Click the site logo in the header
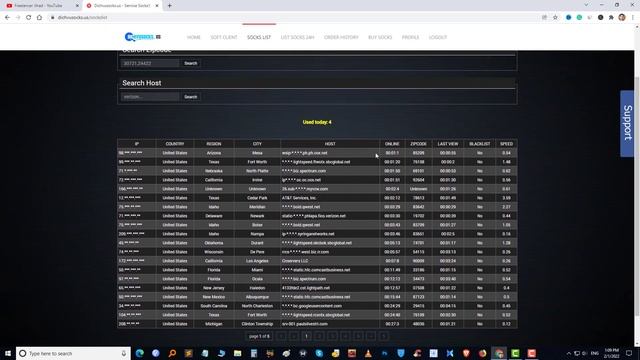The image size is (640, 360). (142, 37)
